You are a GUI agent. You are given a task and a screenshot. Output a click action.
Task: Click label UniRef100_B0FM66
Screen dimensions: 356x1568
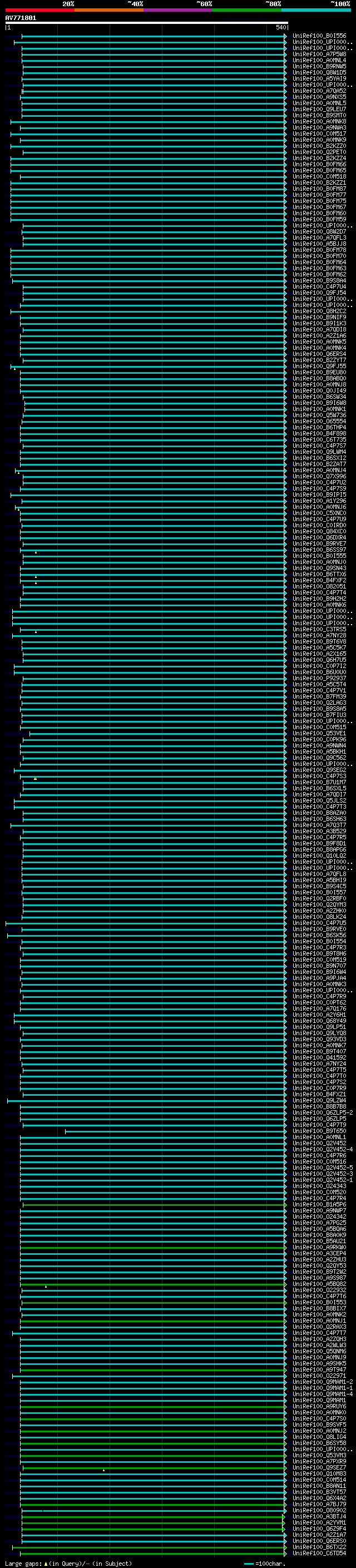point(319,164)
